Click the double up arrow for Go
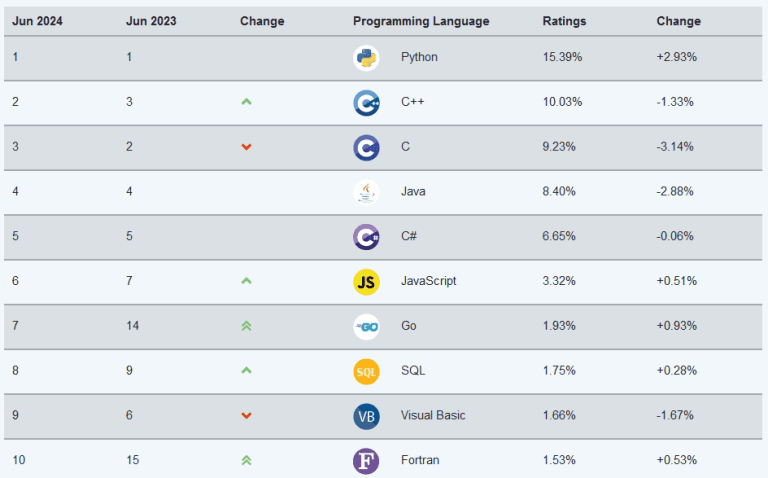This screenshot has width=768, height=478. click(246, 326)
